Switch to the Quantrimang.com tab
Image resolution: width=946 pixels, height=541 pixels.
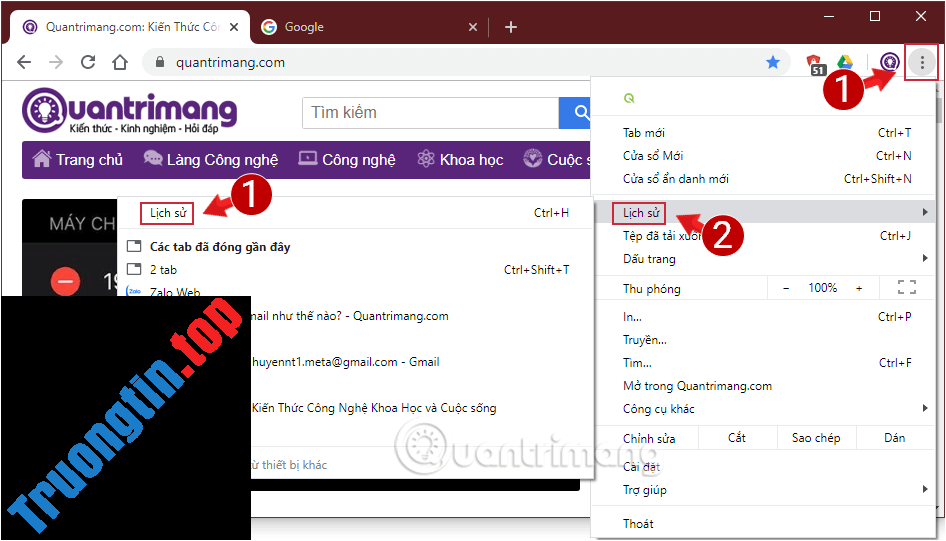[x=130, y=27]
